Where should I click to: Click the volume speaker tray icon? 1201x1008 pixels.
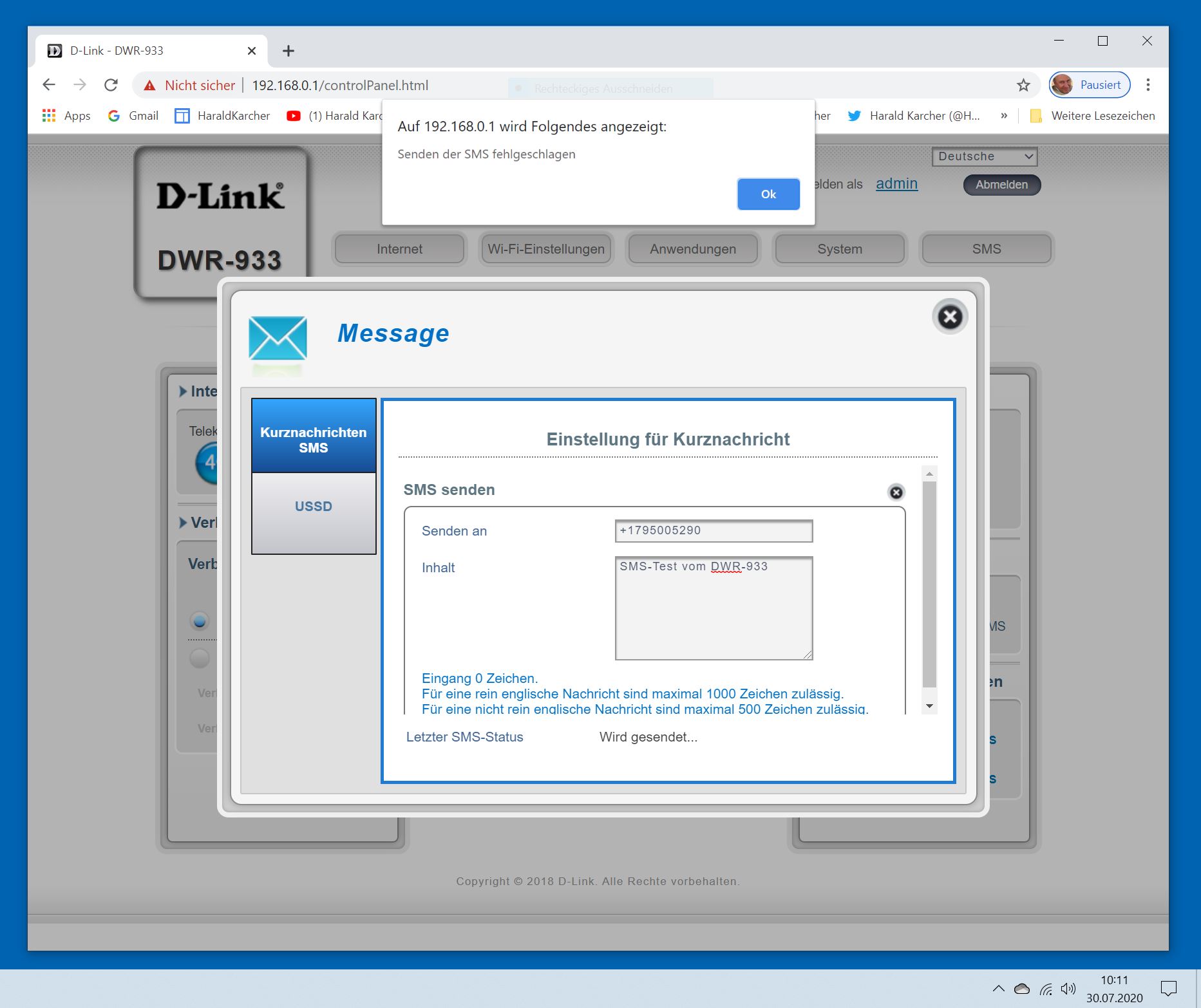1068,989
